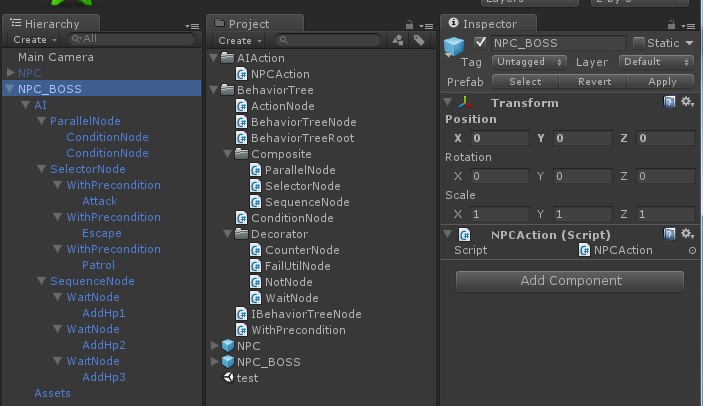The image size is (703, 406).
Task: Click the object picker circle beside the Script field
Action: 692,251
